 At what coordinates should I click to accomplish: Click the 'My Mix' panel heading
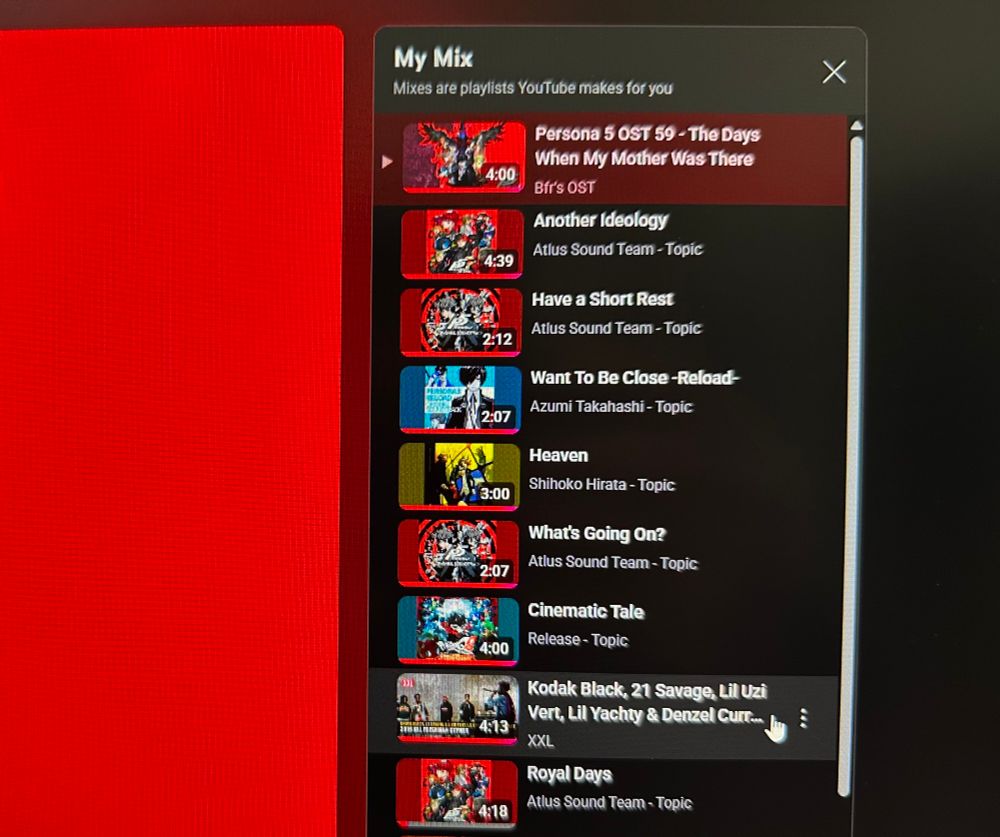coord(433,58)
